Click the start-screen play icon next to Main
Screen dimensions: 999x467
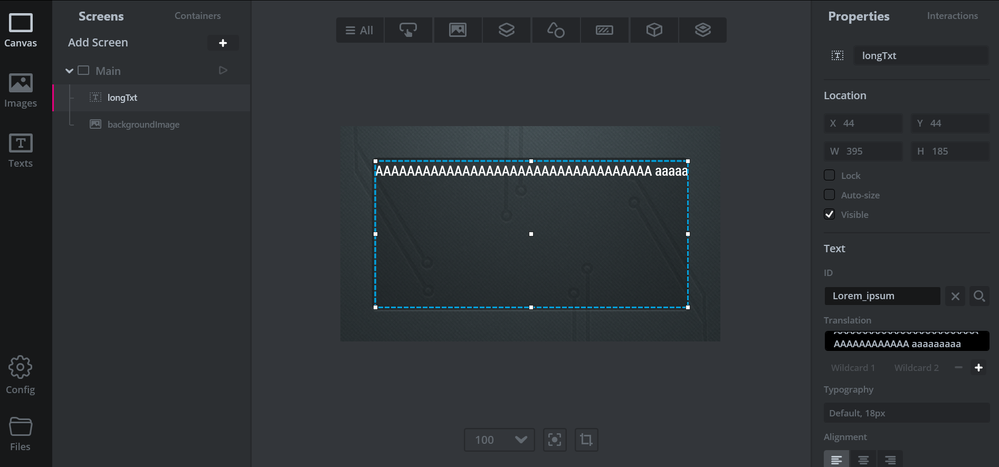(223, 70)
